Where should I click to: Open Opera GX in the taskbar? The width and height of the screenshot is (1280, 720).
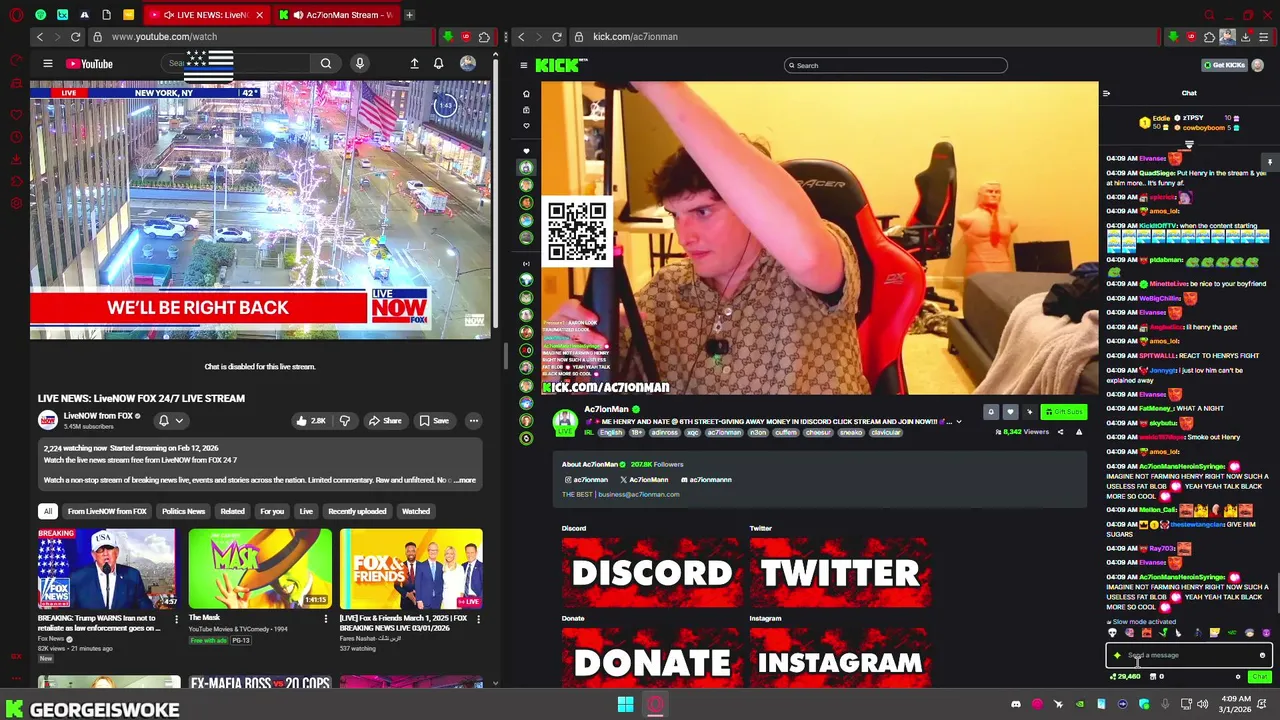(655, 705)
